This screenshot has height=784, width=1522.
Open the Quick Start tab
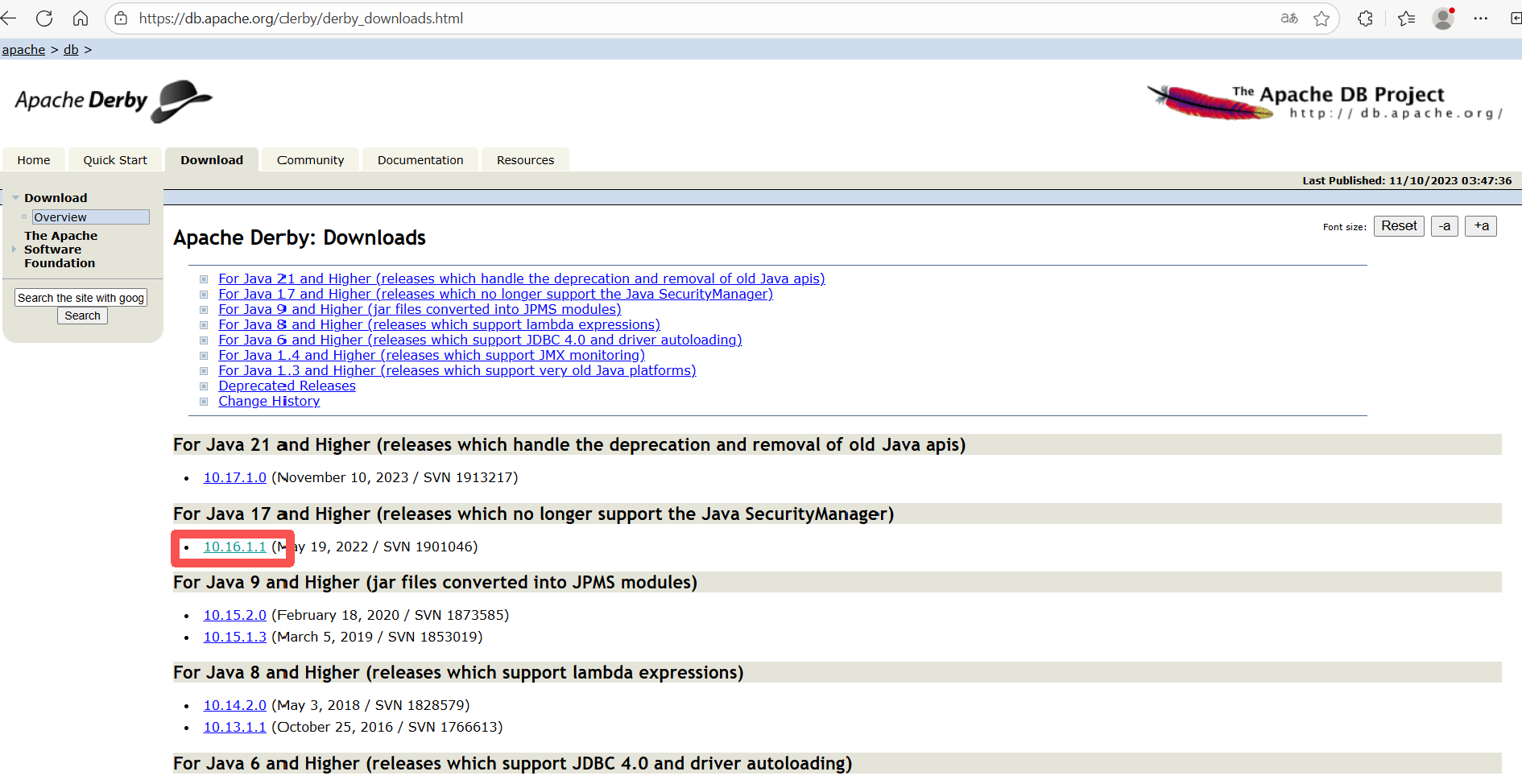click(115, 160)
